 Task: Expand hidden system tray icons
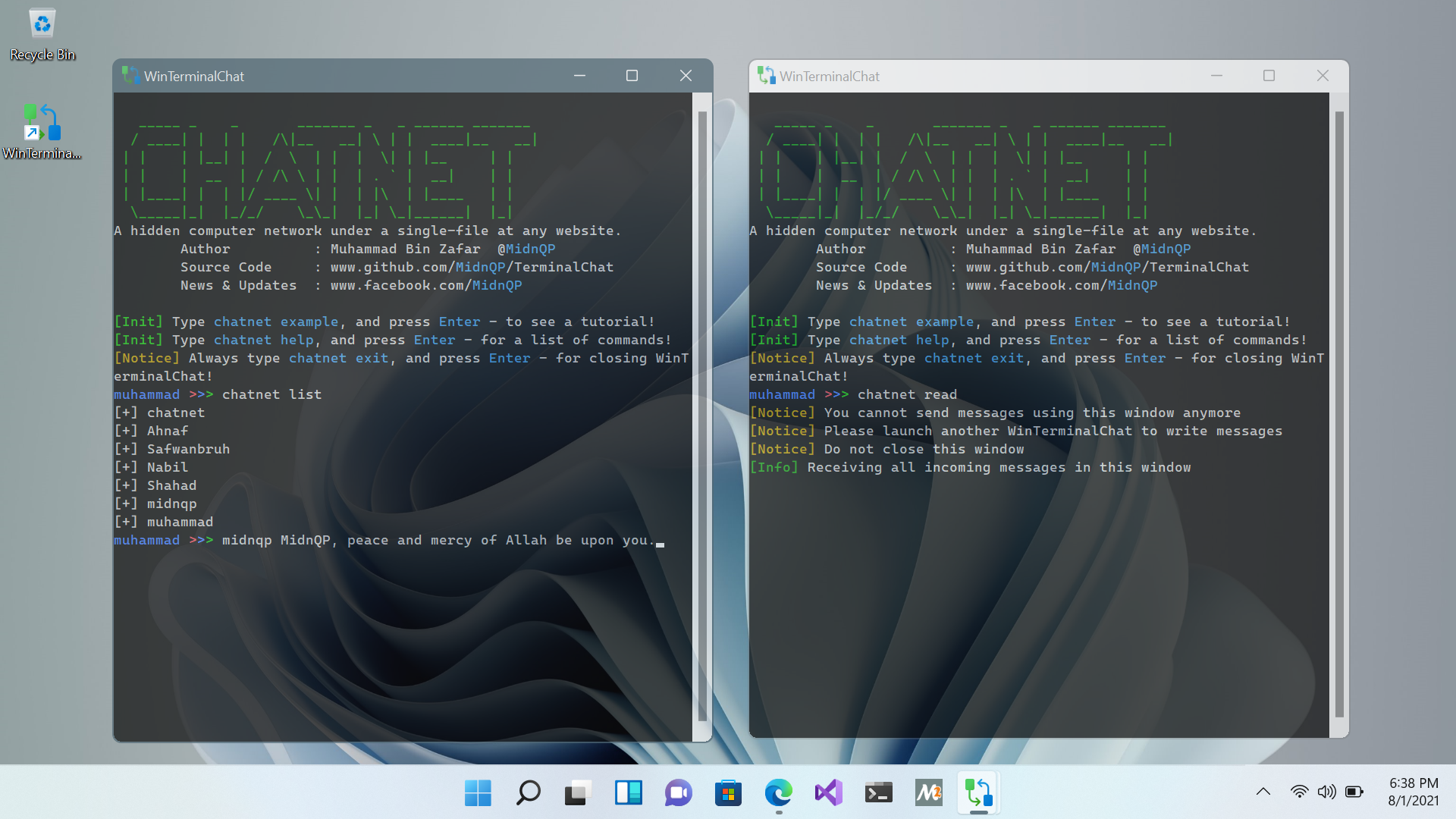1263,791
